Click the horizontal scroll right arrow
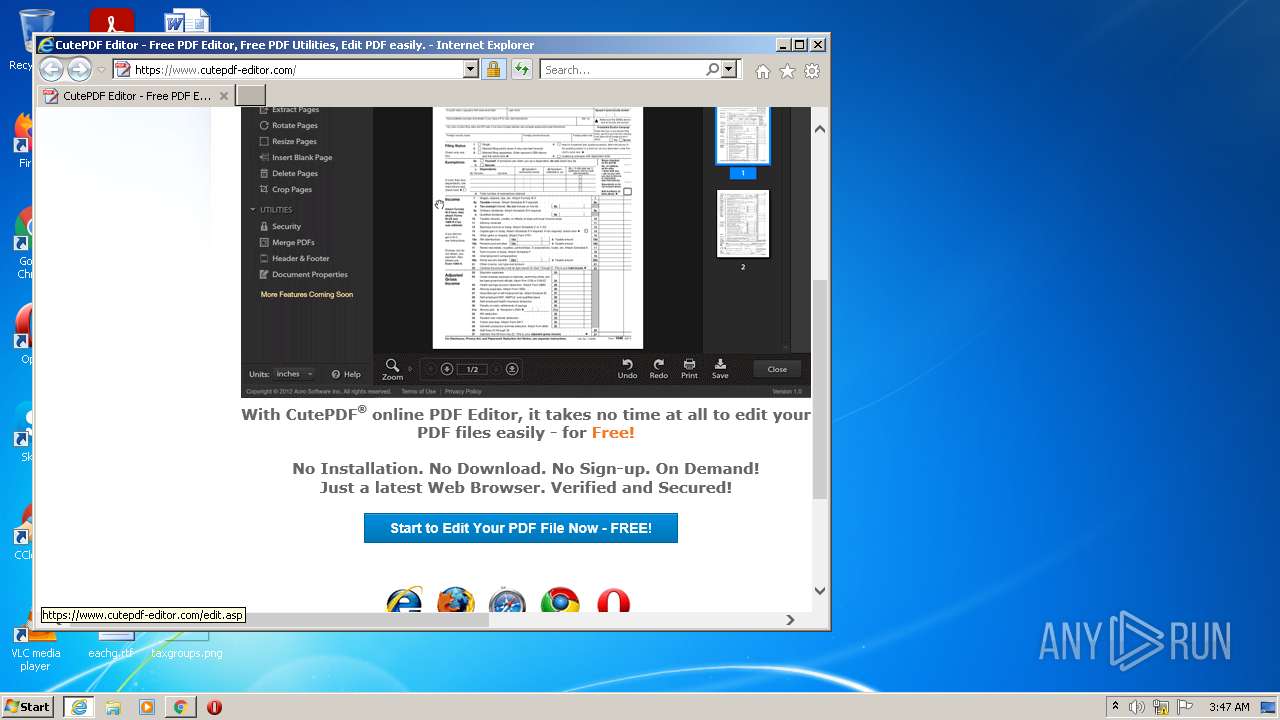Viewport: 1280px width, 720px height. [x=790, y=620]
